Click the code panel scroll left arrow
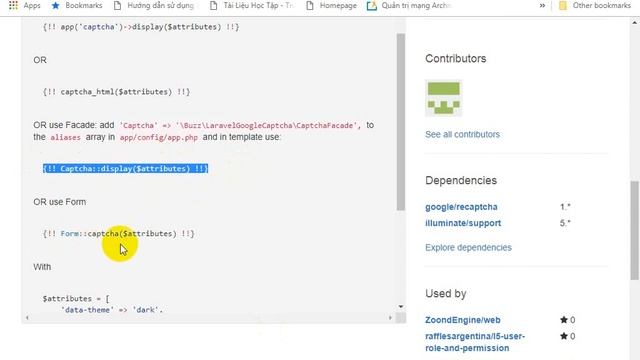The image size is (640, 360). [27, 318]
